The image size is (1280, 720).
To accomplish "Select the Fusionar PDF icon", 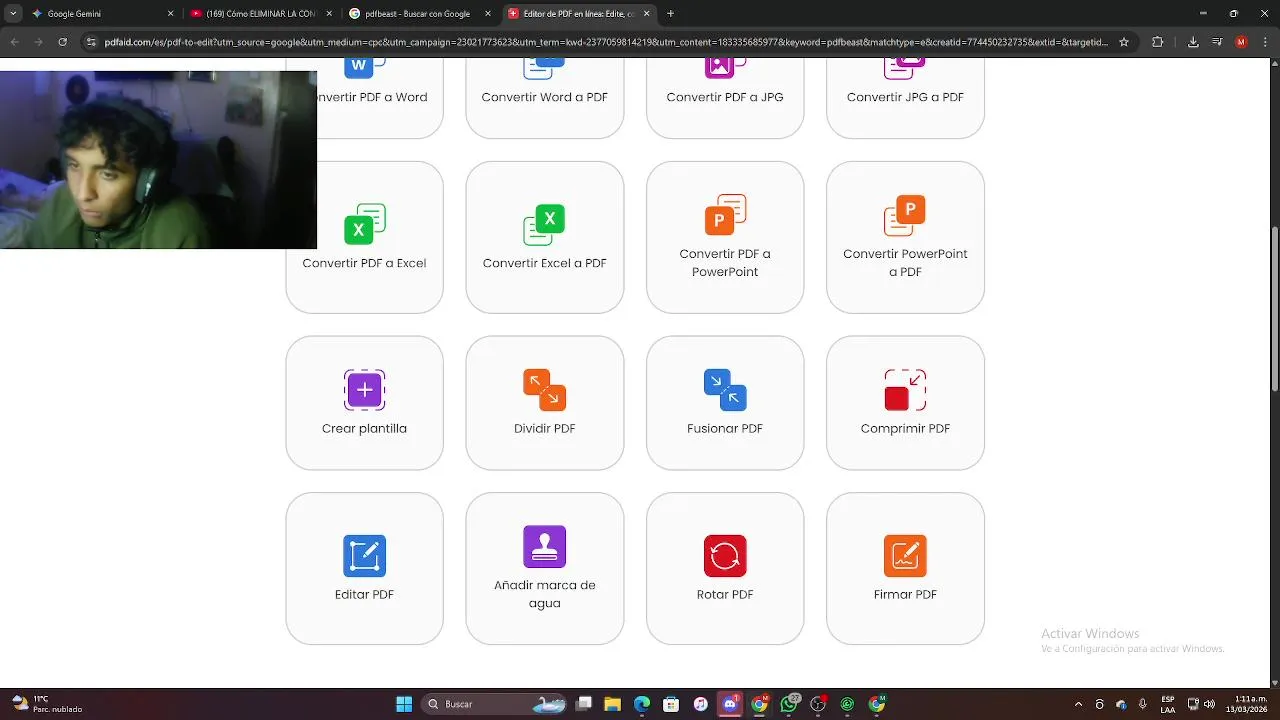I will (725, 390).
